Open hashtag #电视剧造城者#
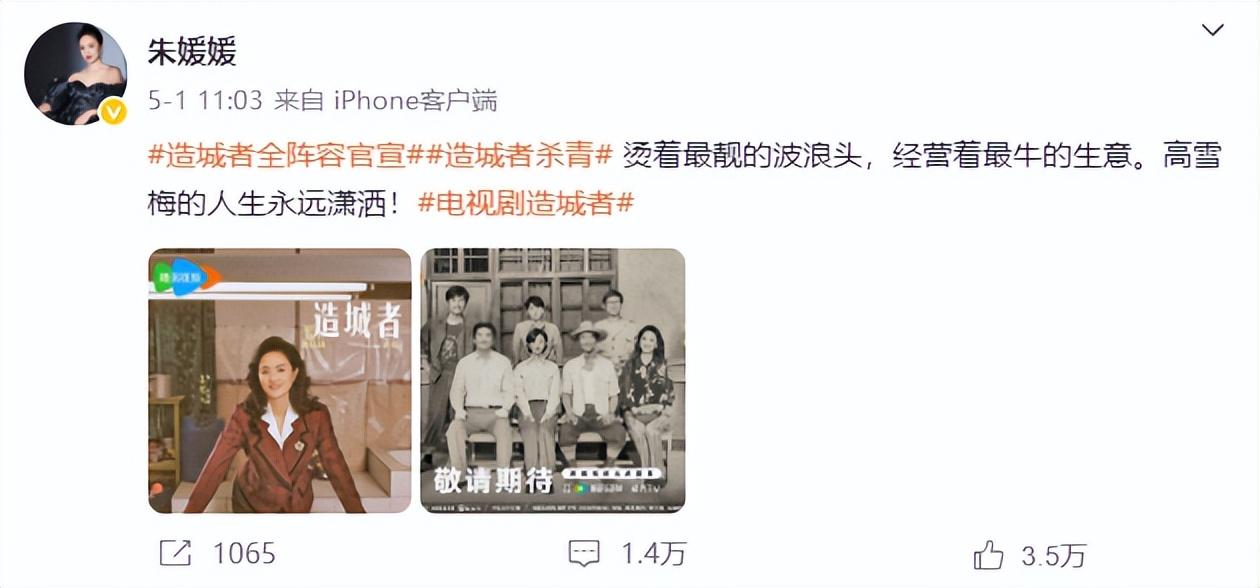This screenshot has height=588, width=1260. (x=525, y=204)
